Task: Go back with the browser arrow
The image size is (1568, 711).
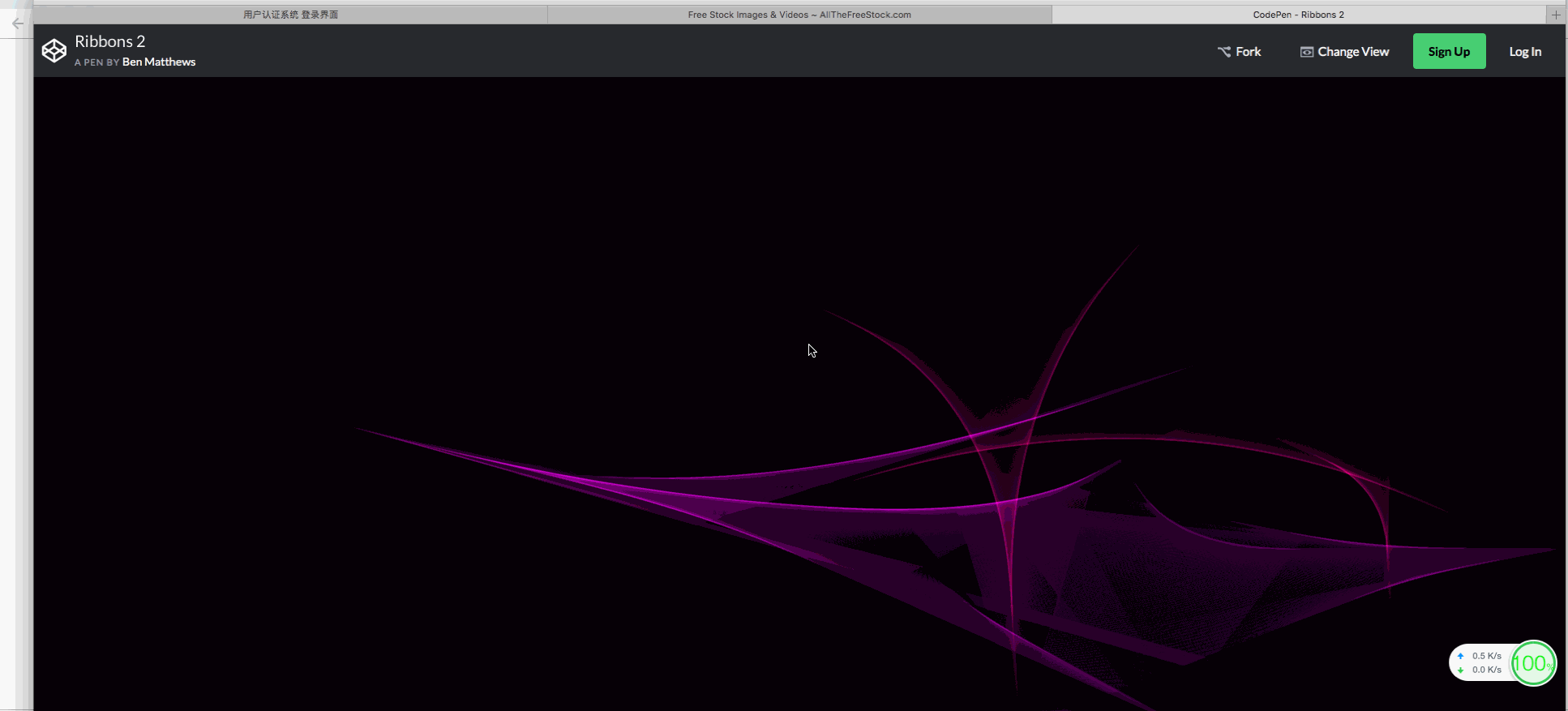Action: click(18, 24)
